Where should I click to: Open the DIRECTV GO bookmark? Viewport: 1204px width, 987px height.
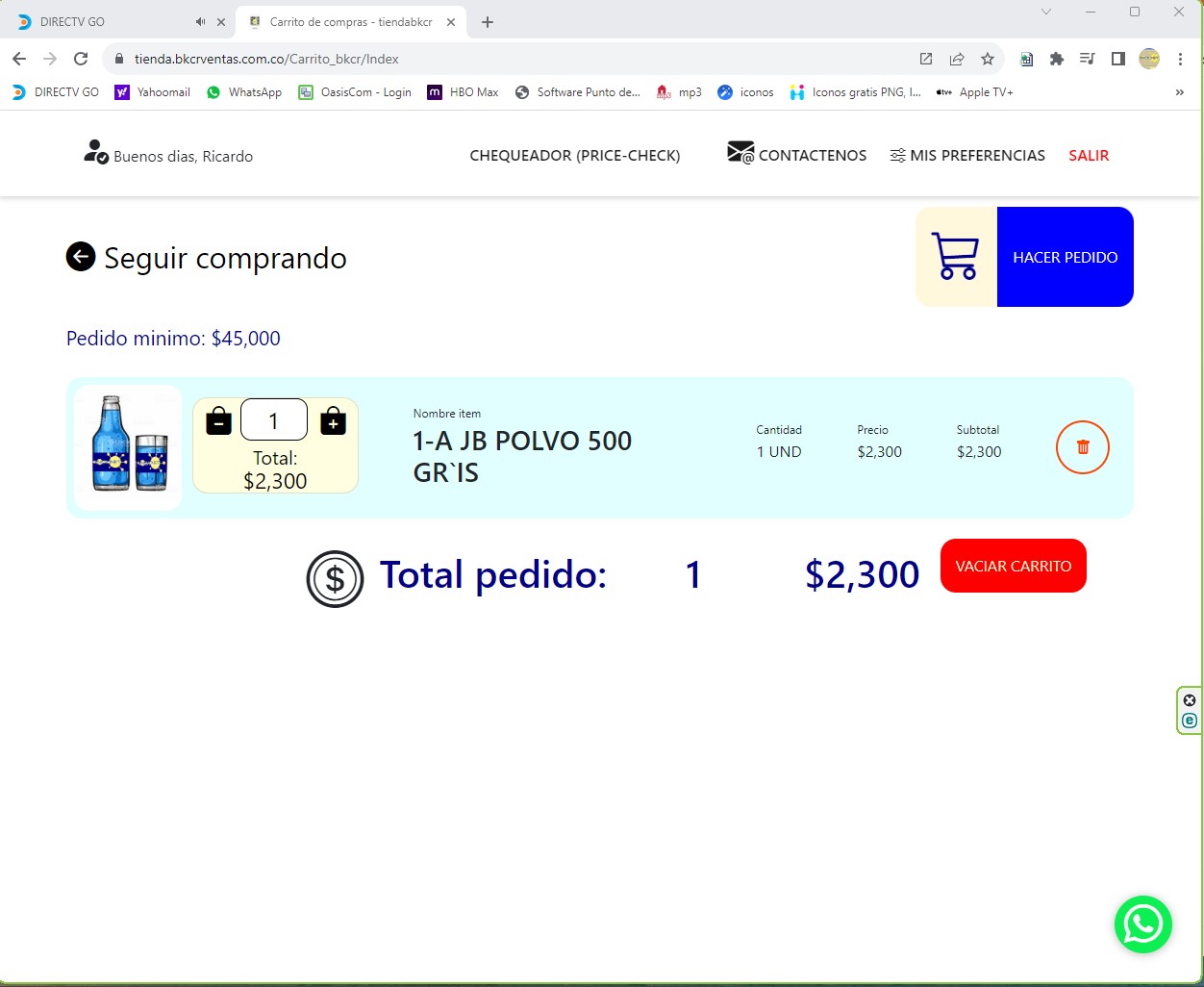point(56,92)
